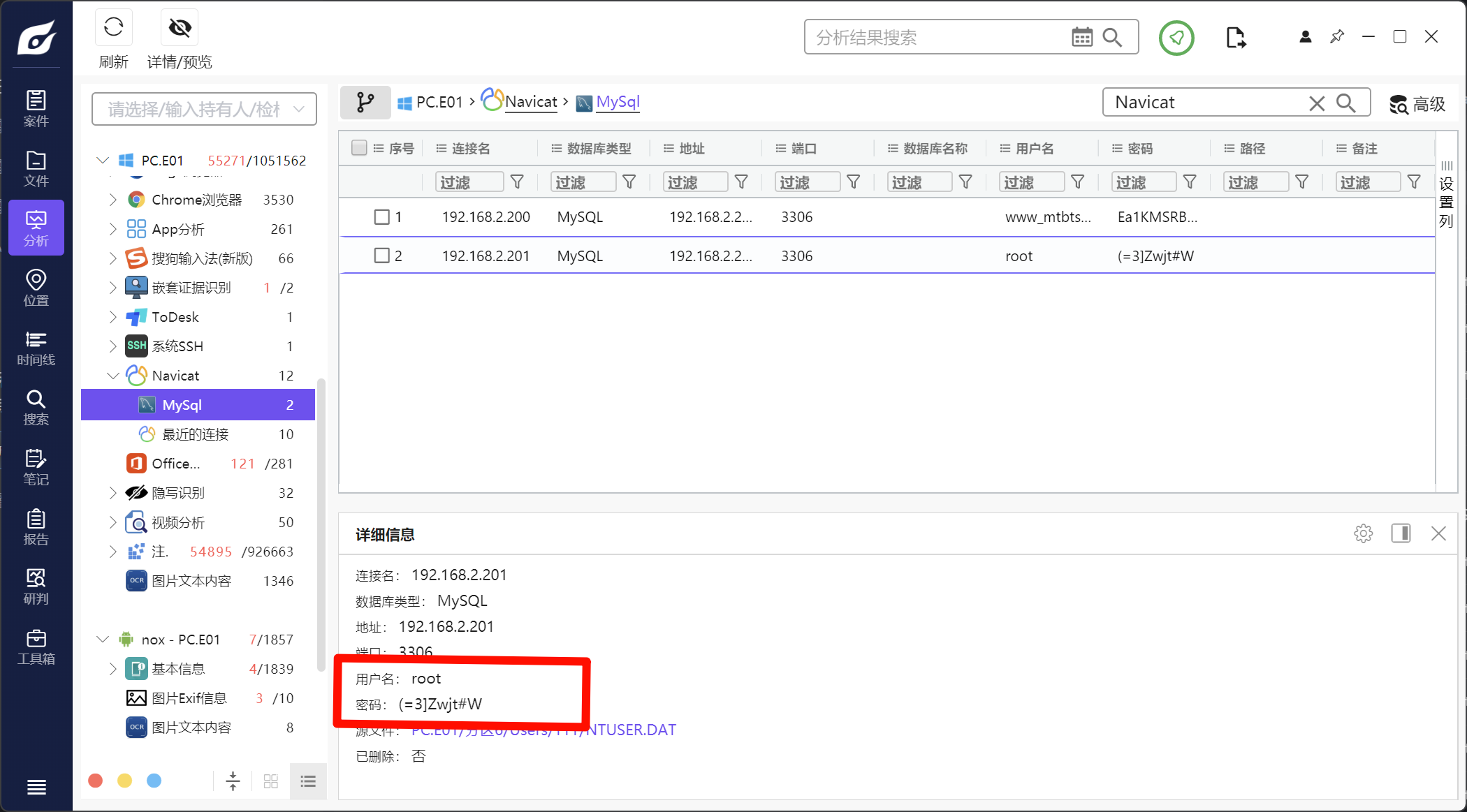Click the export document icon
Viewport: 1467px width, 812px height.
(1236, 37)
